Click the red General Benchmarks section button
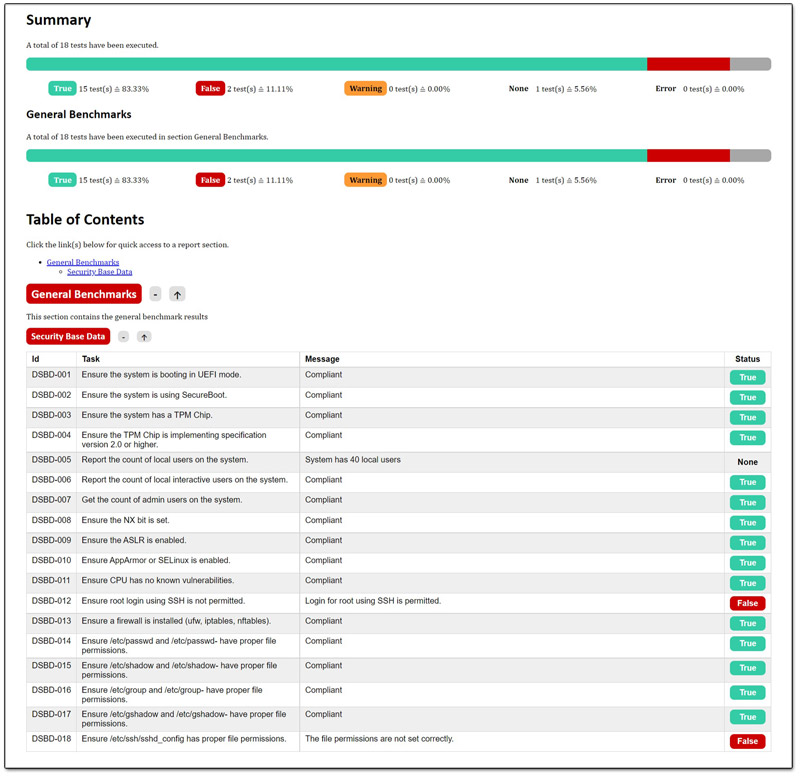Viewport: 800px width, 776px height. 84,295
